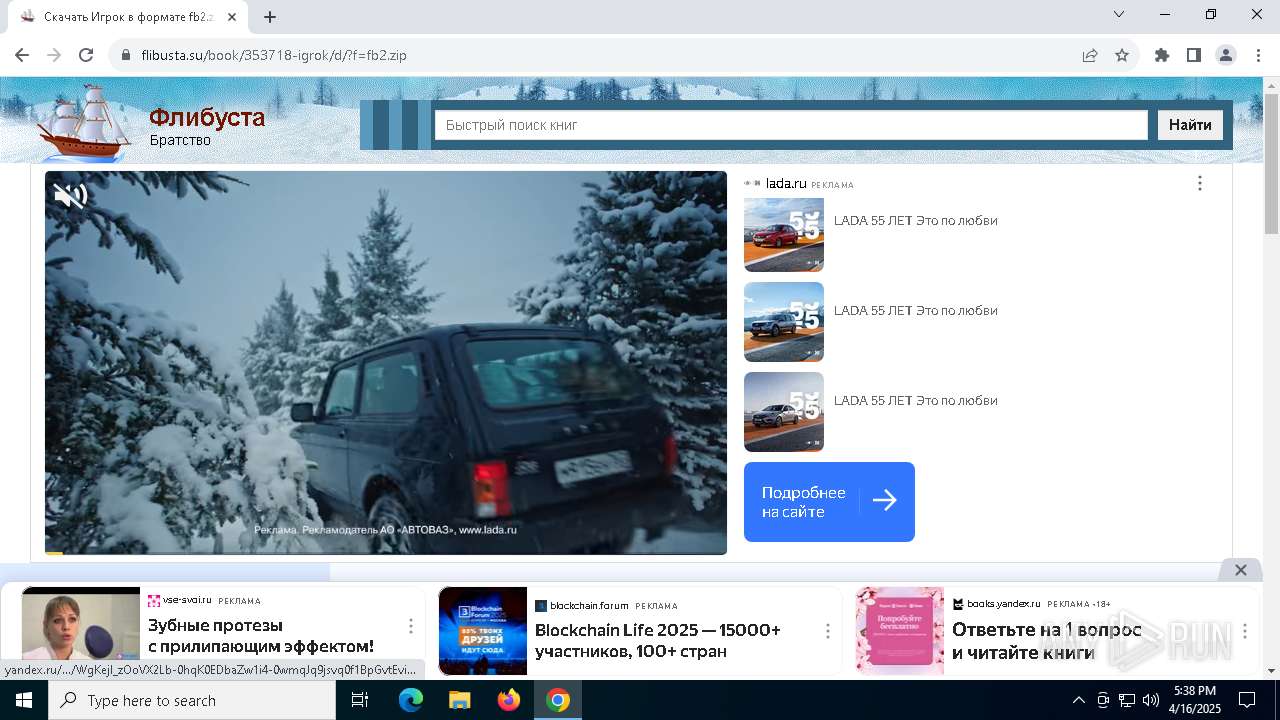Open options for the vse-svoi.ru ad
The width and height of the screenshot is (1280, 720).
point(410,627)
